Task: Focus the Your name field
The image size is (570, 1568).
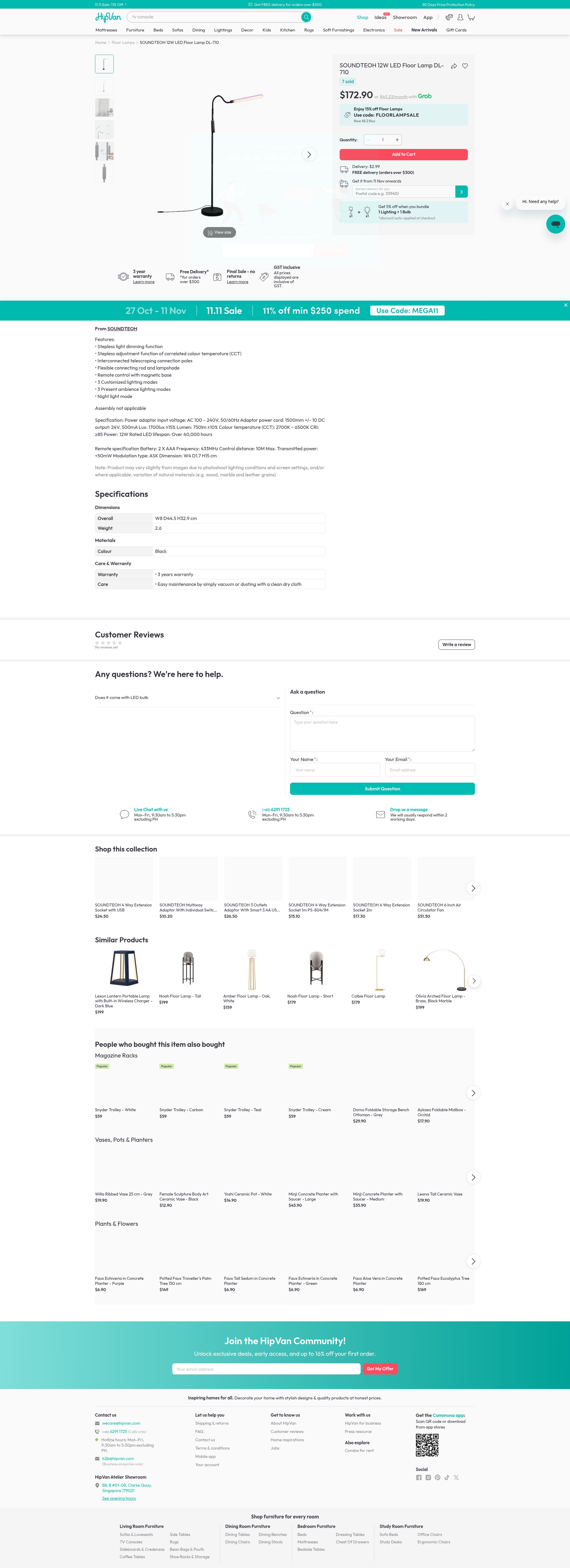Action: 335,770
